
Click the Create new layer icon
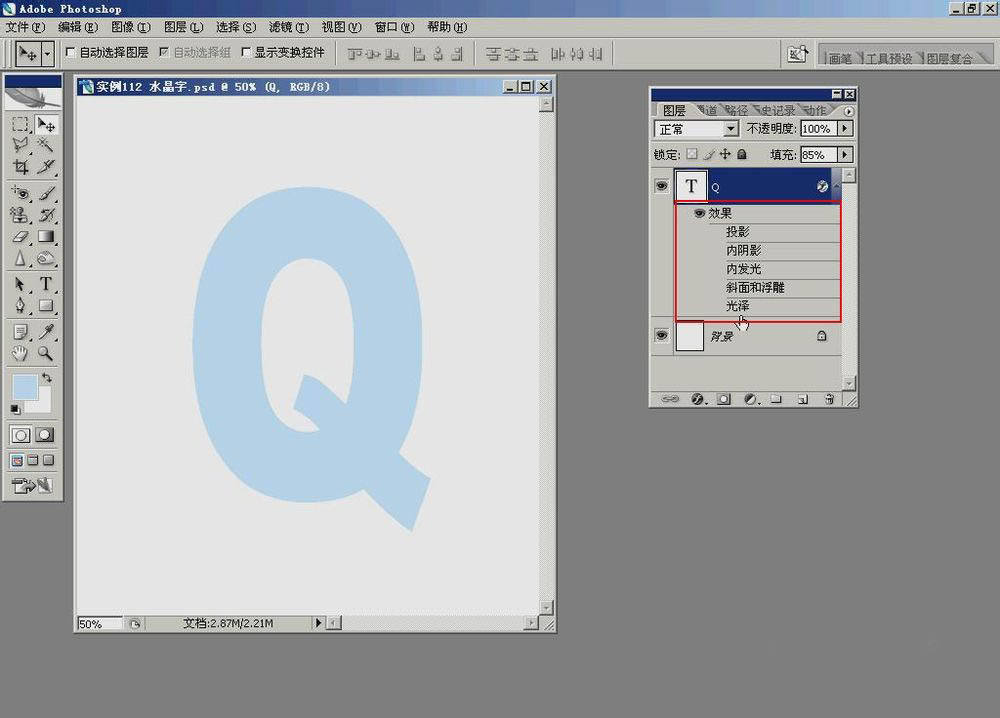801,399
